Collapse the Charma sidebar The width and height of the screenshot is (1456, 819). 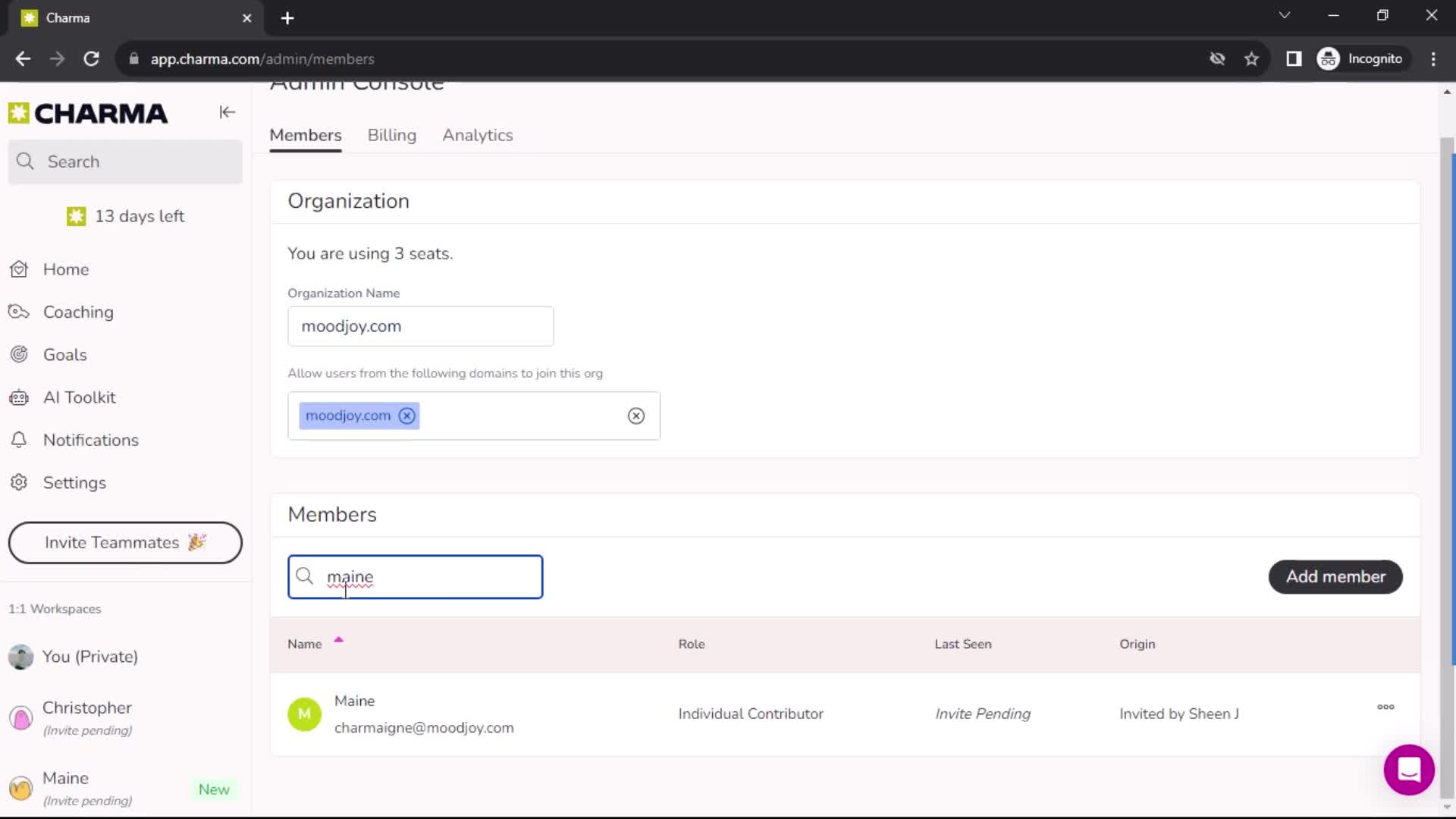(x=227, y=112)
